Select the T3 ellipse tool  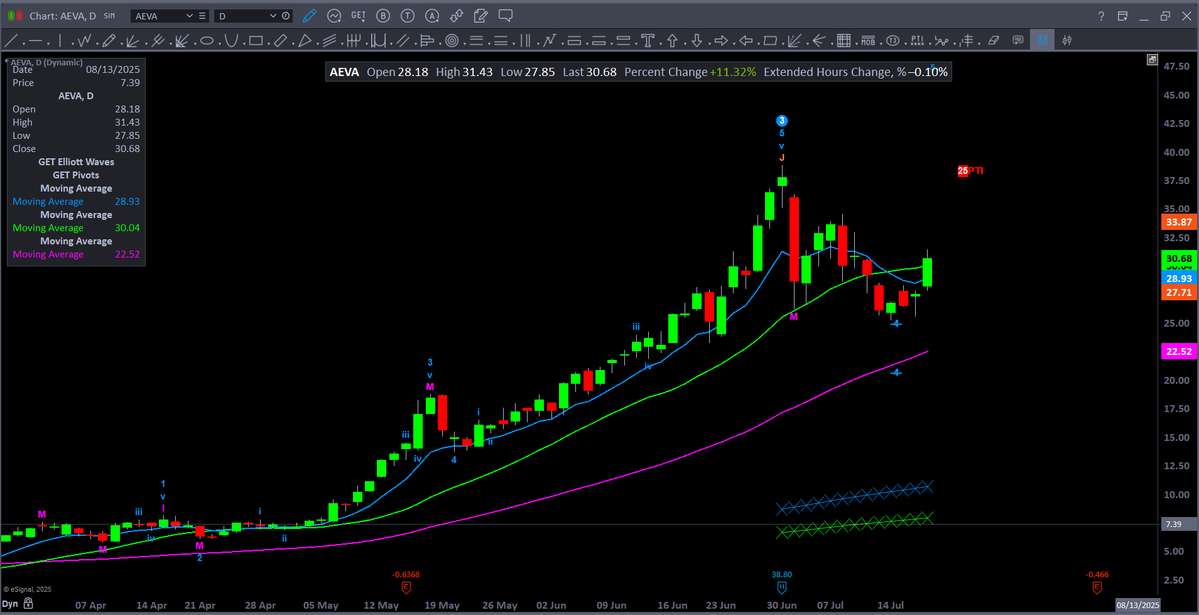tap(892, 41)
